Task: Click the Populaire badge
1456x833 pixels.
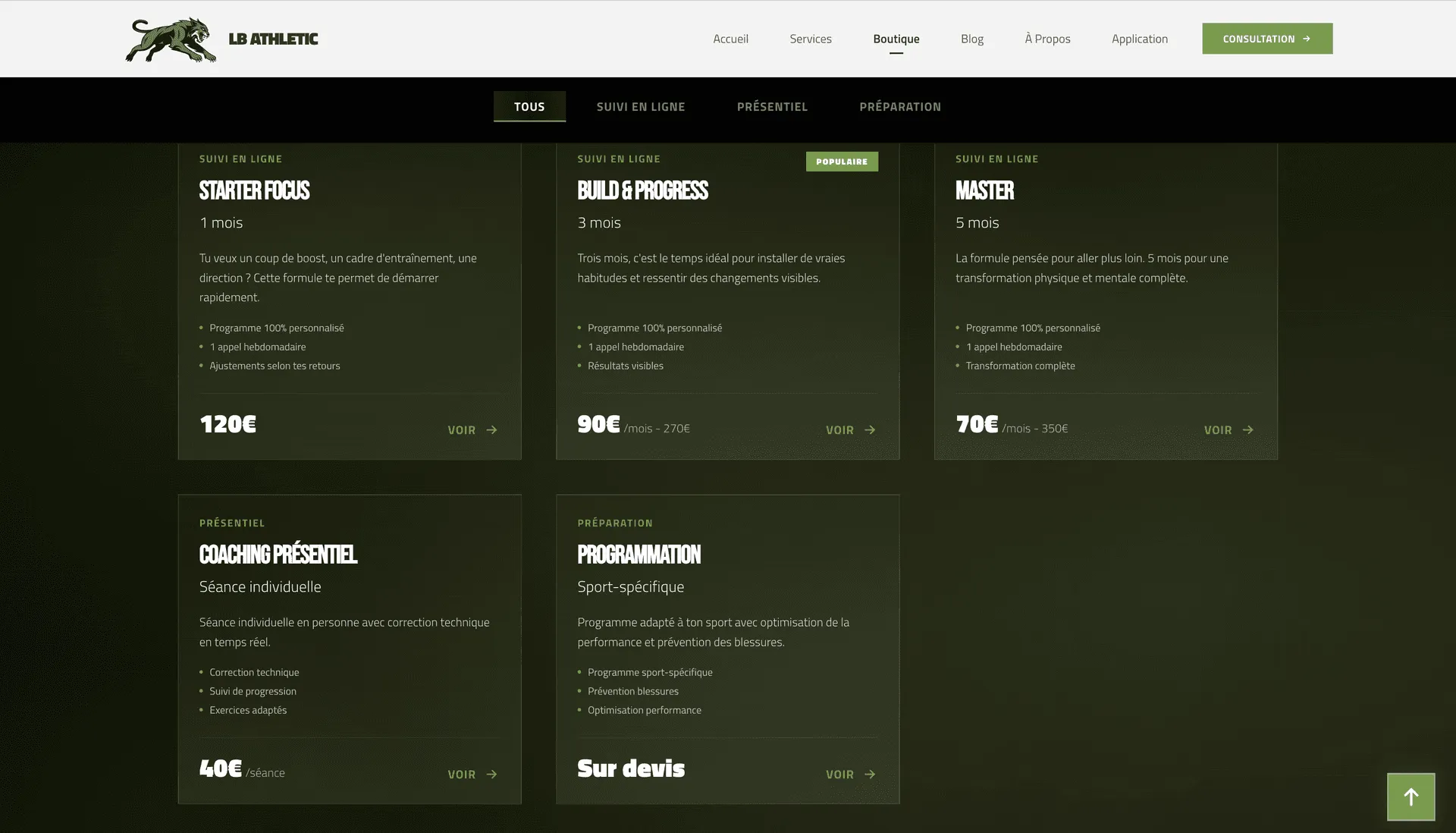Action: pos(842,162)
